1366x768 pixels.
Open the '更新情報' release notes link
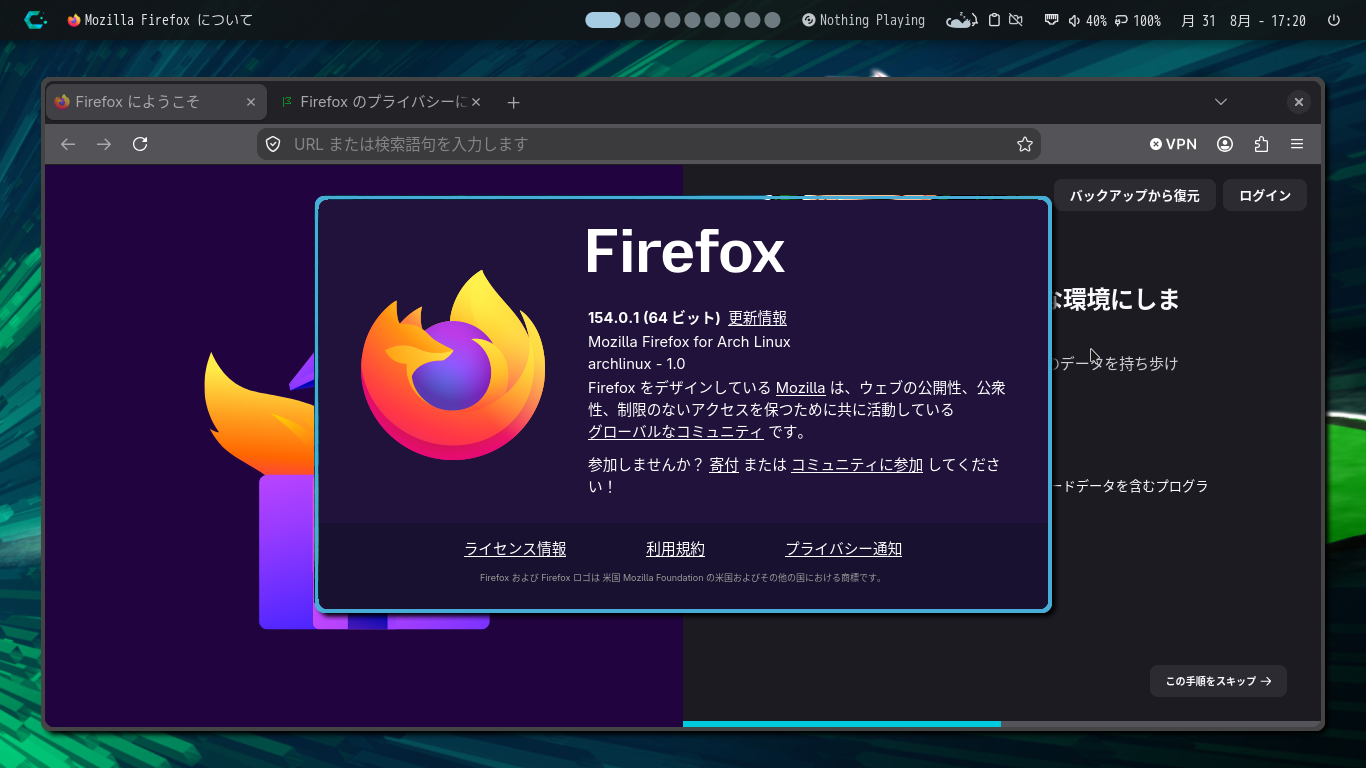click(757, 318)
